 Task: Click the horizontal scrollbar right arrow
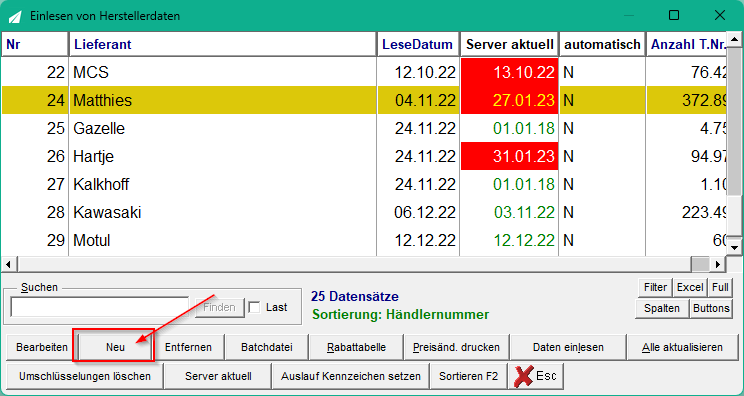point(718,264)
